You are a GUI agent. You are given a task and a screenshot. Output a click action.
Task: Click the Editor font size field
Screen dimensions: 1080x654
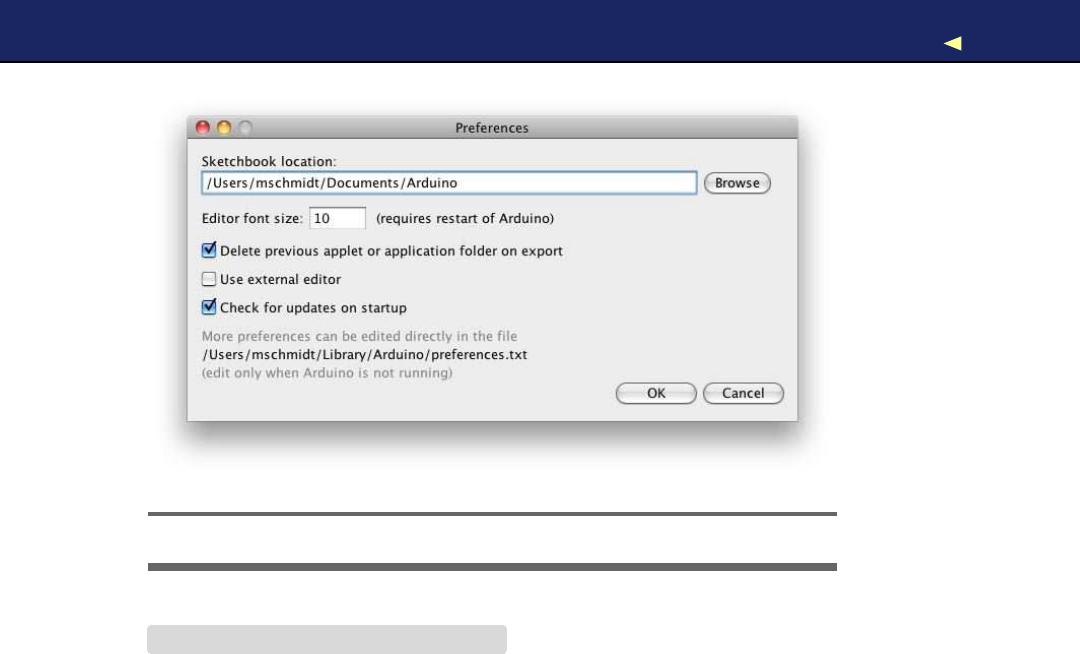click(338, 218)
